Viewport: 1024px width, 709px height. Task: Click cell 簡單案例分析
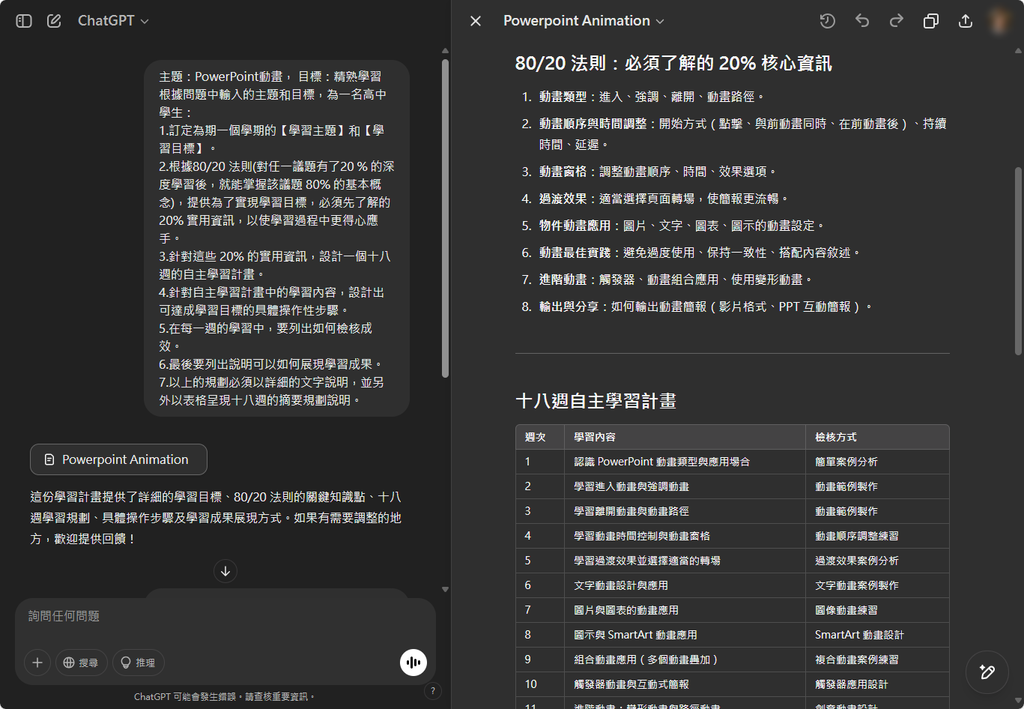point(877,462)
